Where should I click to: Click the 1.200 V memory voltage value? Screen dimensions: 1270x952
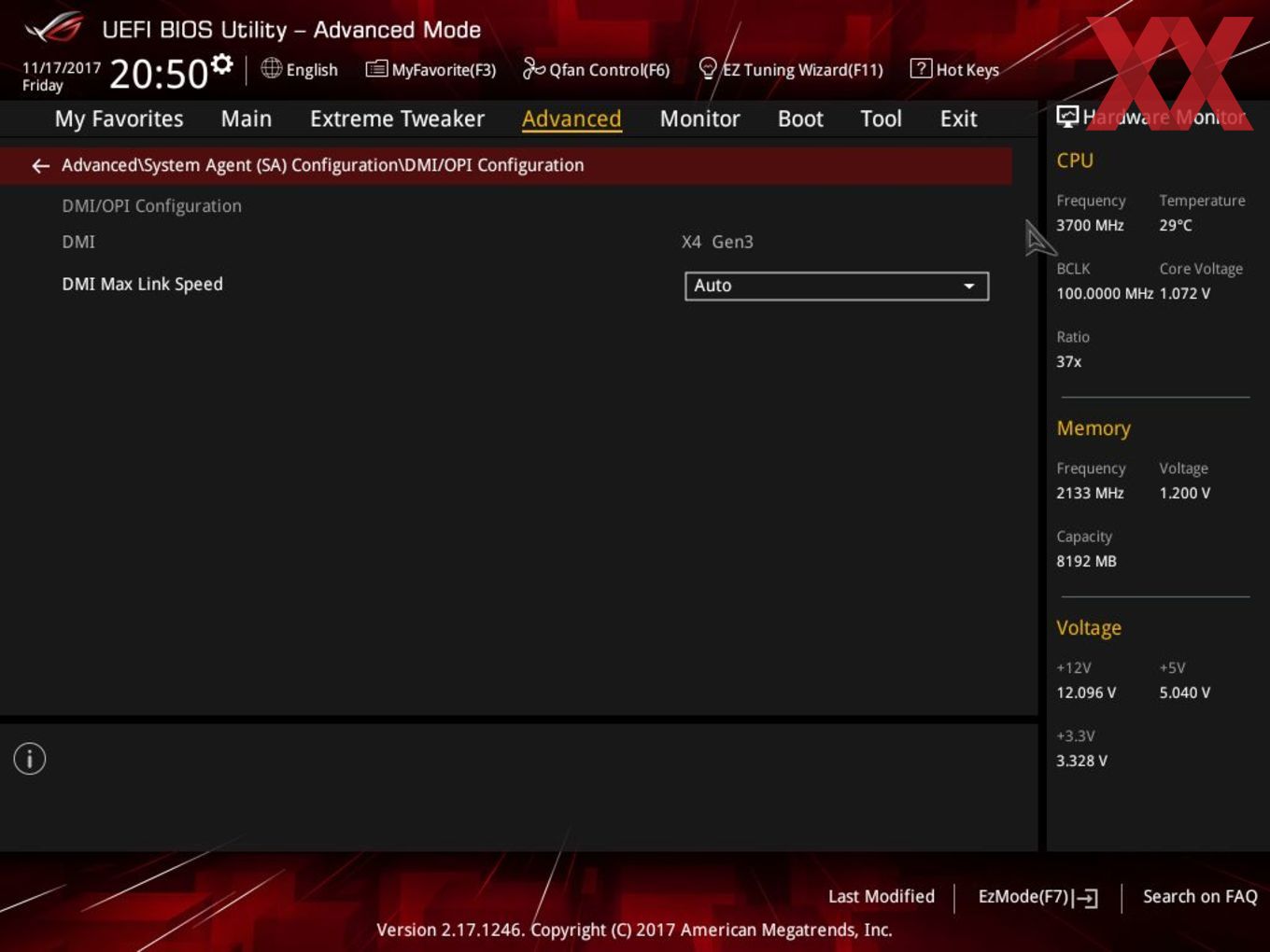click(x=1184, y=493)
